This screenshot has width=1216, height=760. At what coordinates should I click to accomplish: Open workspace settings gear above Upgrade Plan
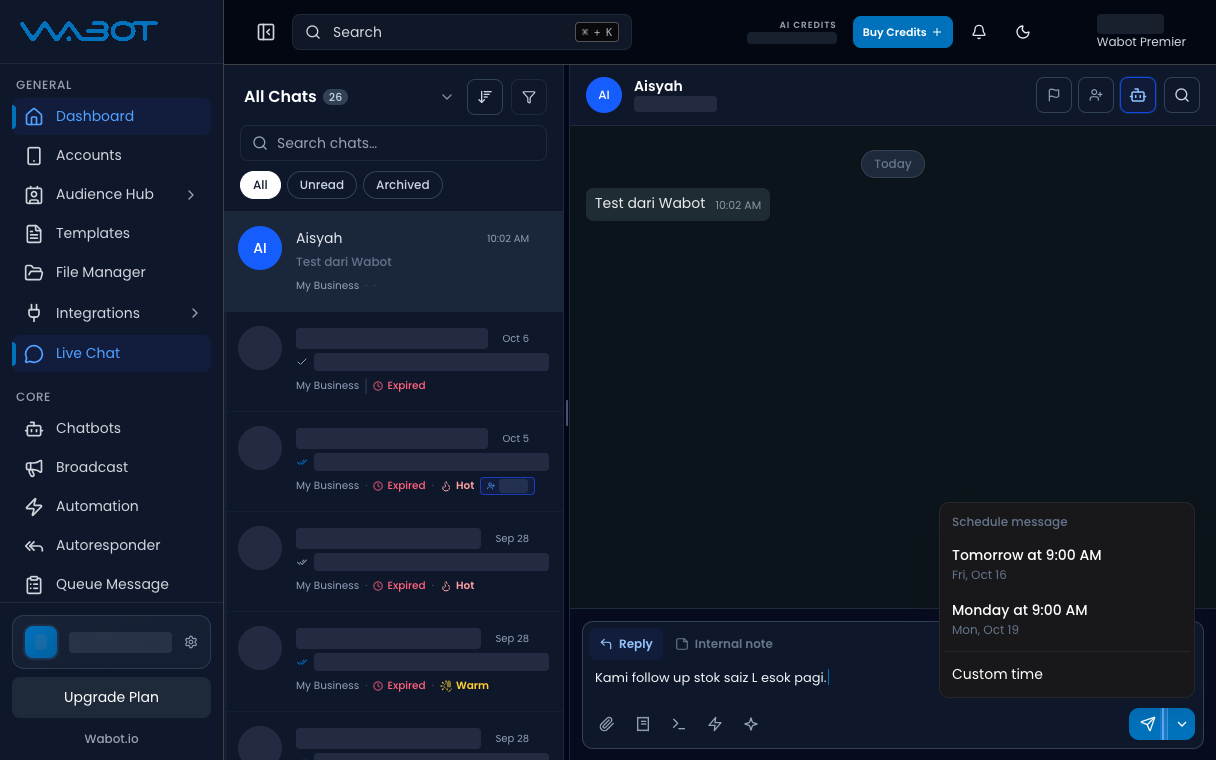[191, 642]
